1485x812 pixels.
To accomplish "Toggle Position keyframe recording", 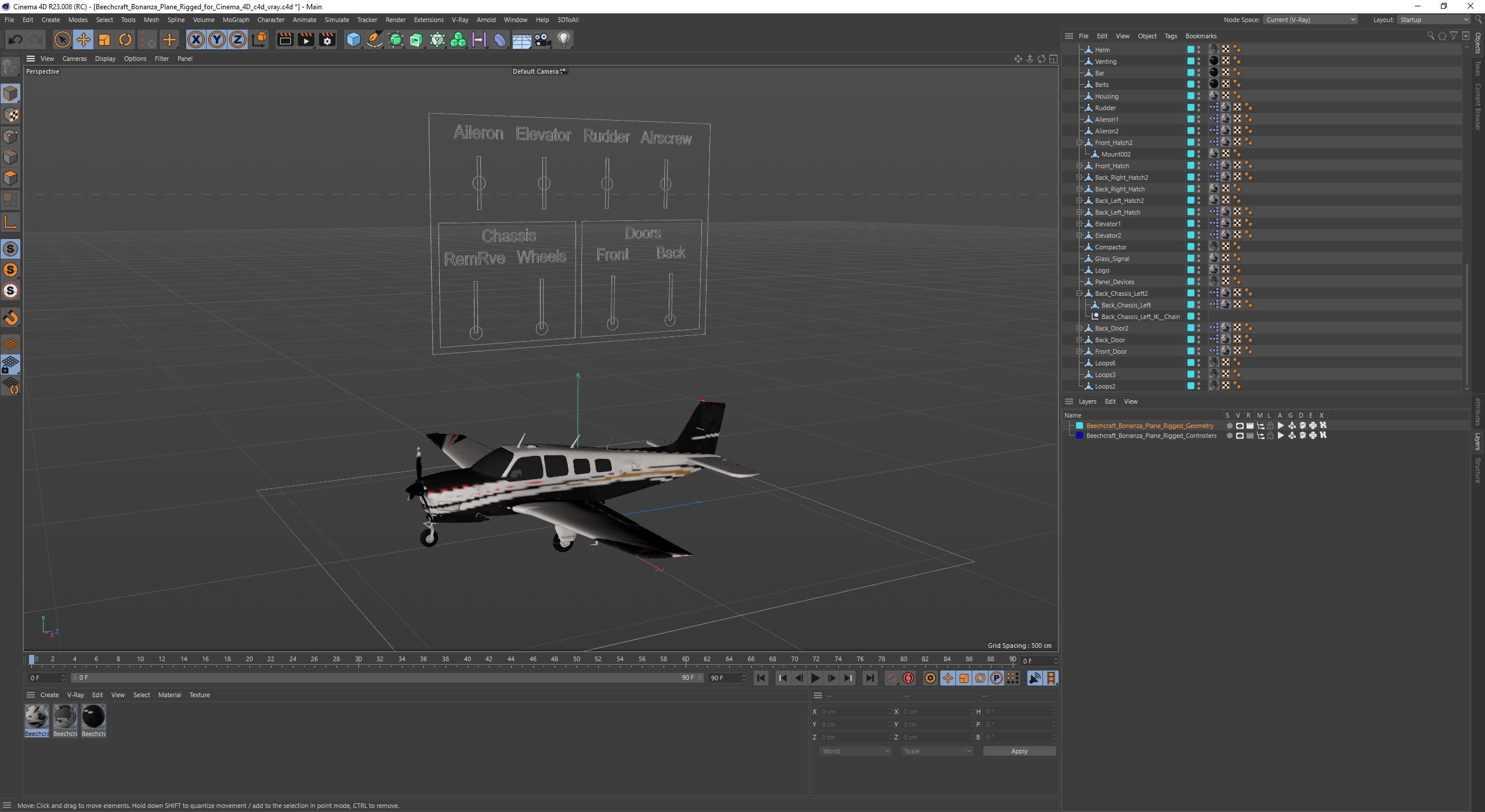I will 947,678.
